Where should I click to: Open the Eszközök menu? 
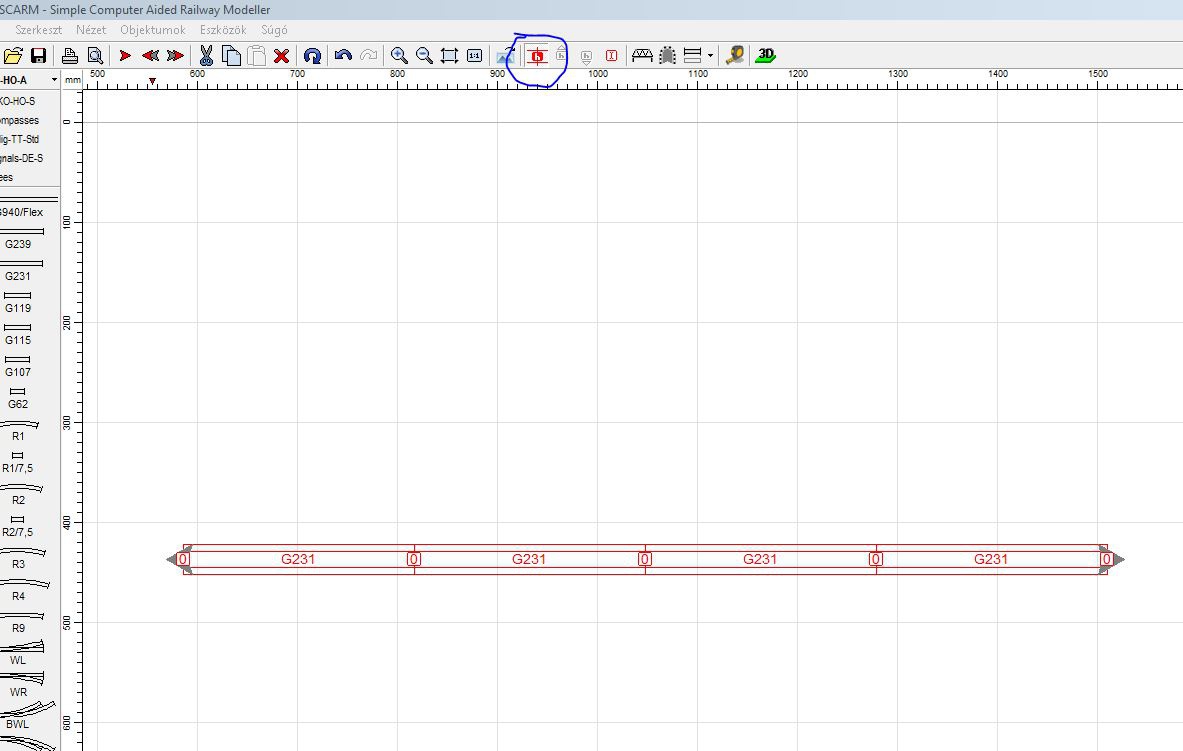point(222,30)
